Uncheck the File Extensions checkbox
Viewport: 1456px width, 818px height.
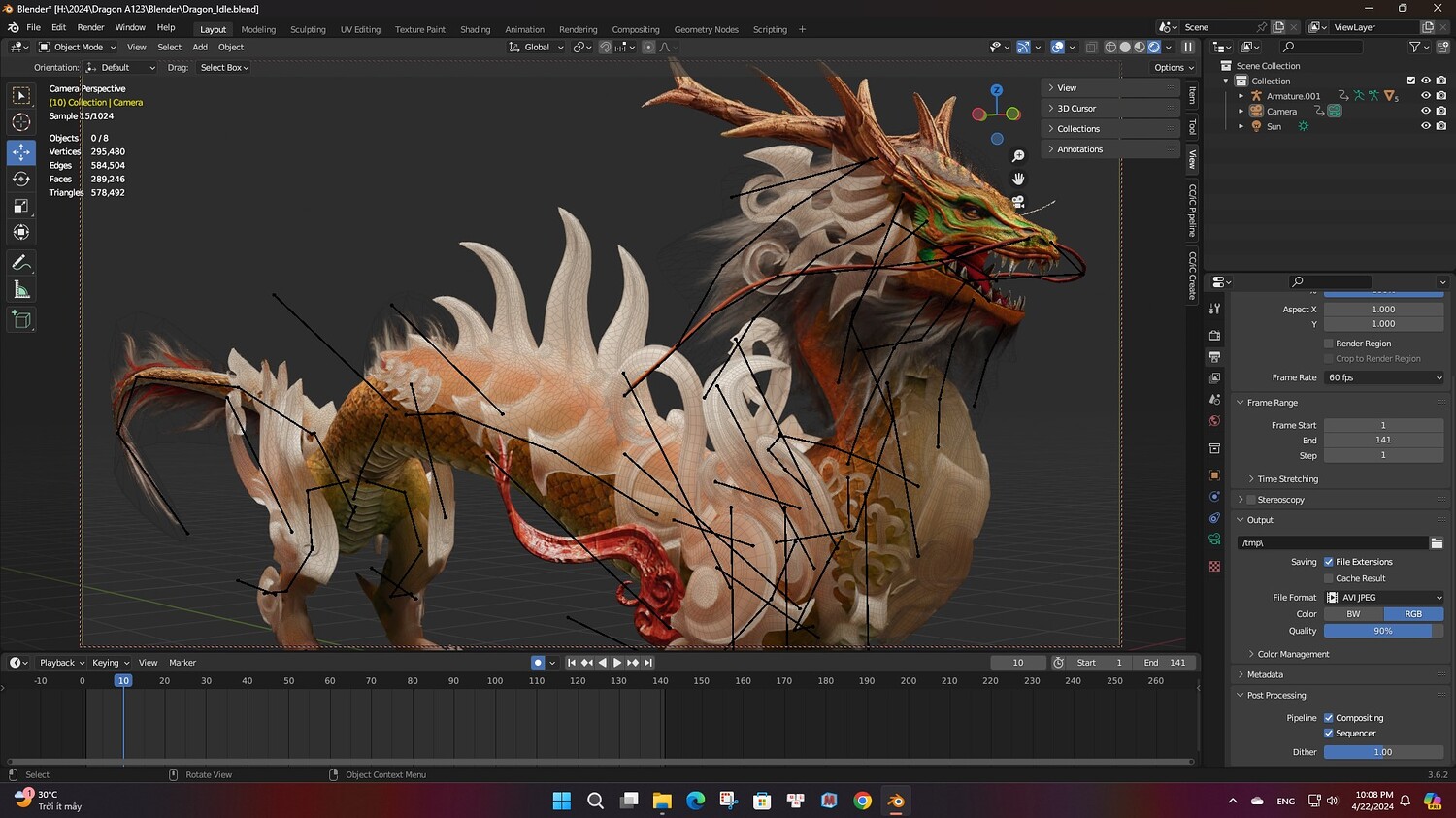click(1329, 562)
